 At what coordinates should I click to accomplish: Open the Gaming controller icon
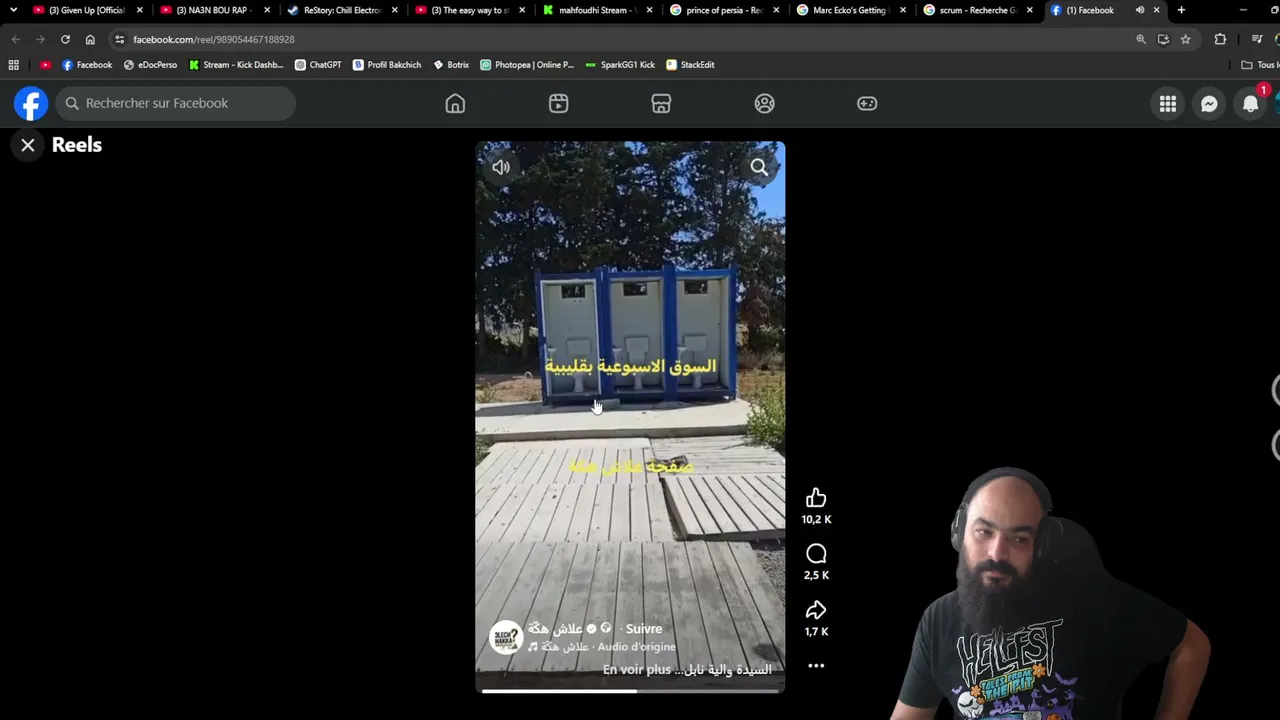[867, 103]
